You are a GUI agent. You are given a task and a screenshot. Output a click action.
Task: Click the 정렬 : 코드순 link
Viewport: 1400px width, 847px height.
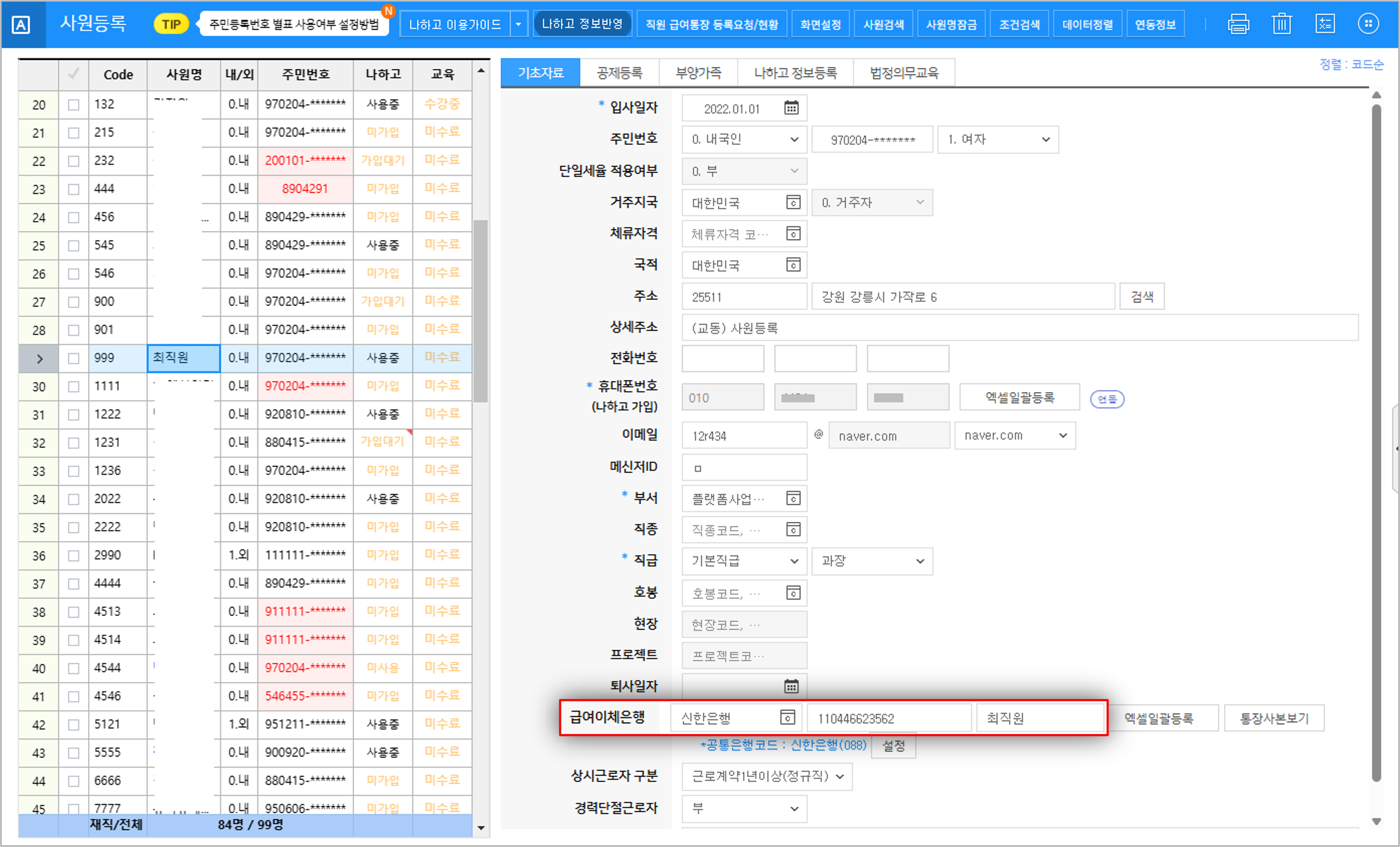pos(1351,64)
